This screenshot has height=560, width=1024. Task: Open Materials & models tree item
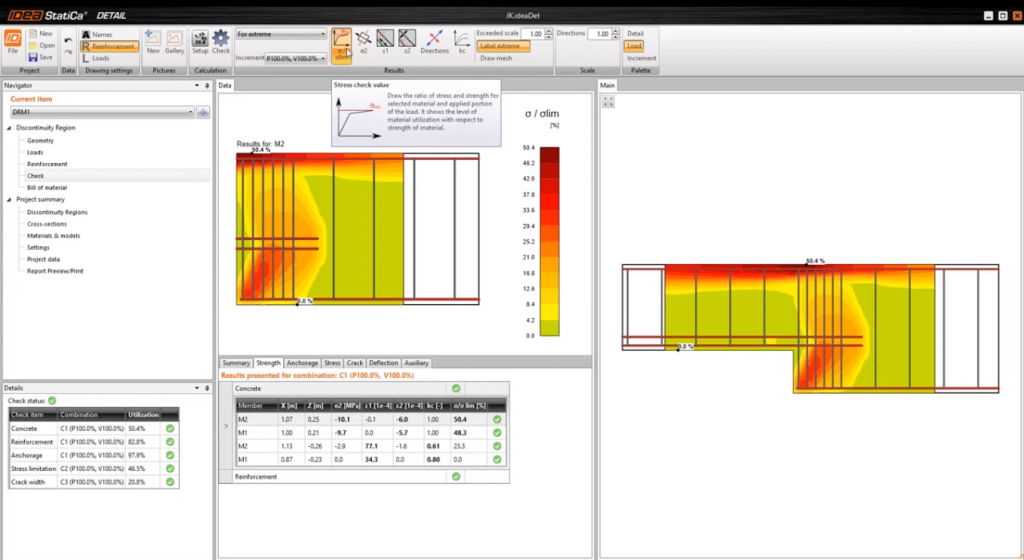[x=54, y=236]
